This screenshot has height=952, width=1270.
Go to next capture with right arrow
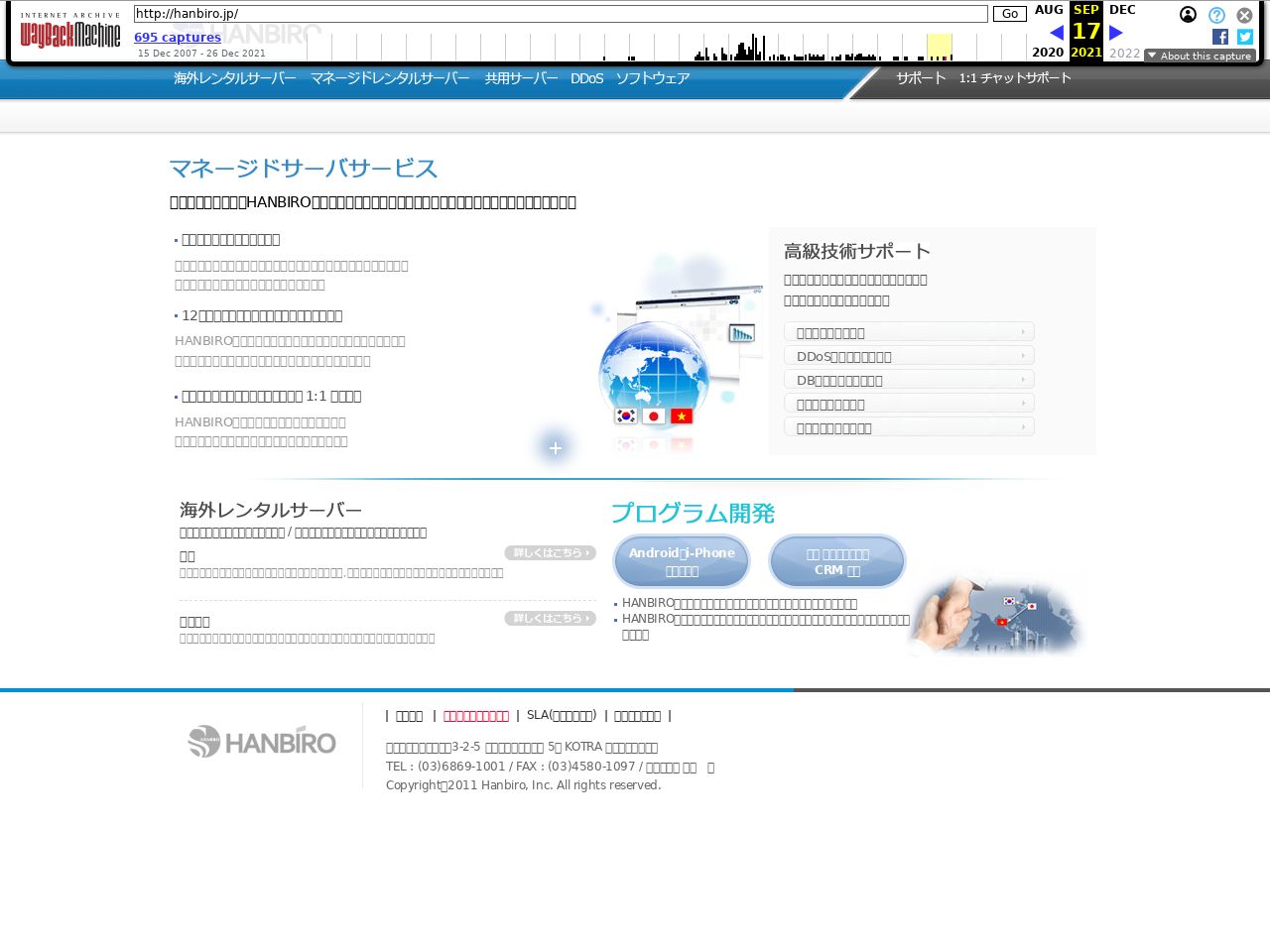tap(1116, 33)
